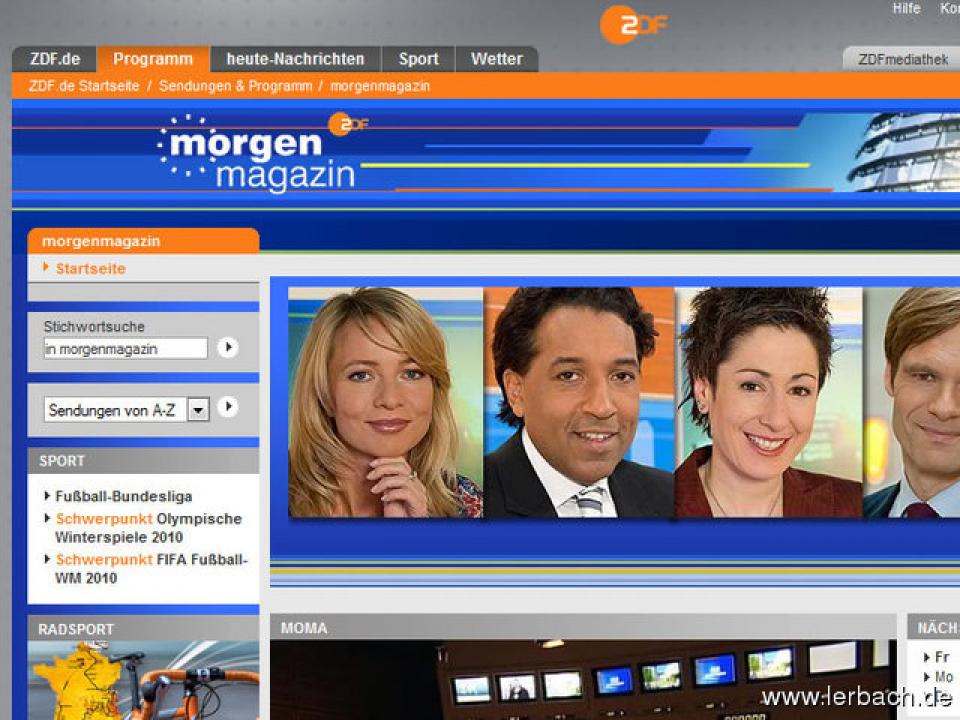Open the Sendungen von A-Z dropdown

[198, 409]
